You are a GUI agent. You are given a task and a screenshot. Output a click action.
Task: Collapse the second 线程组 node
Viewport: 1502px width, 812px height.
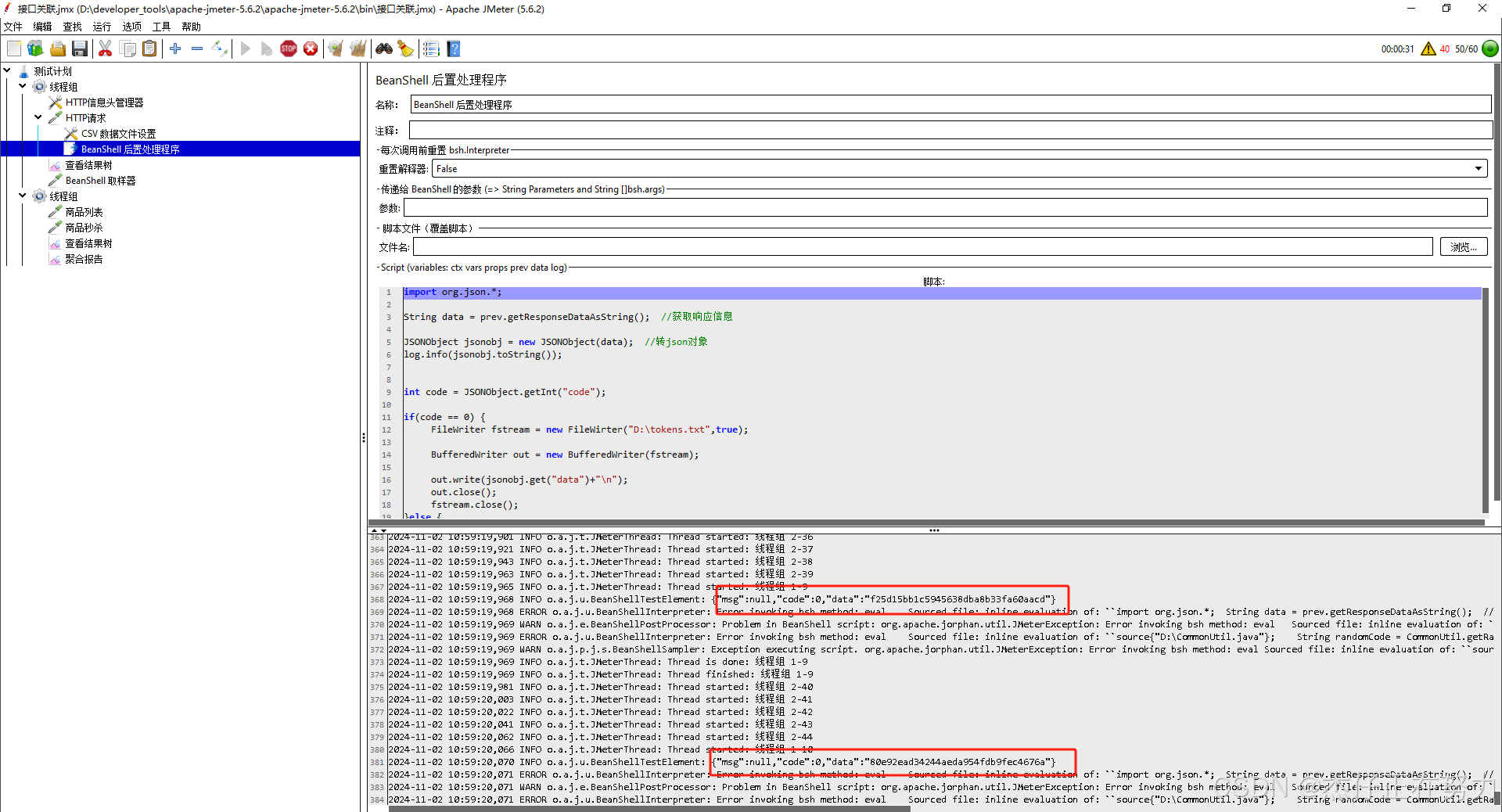(23, 196)
